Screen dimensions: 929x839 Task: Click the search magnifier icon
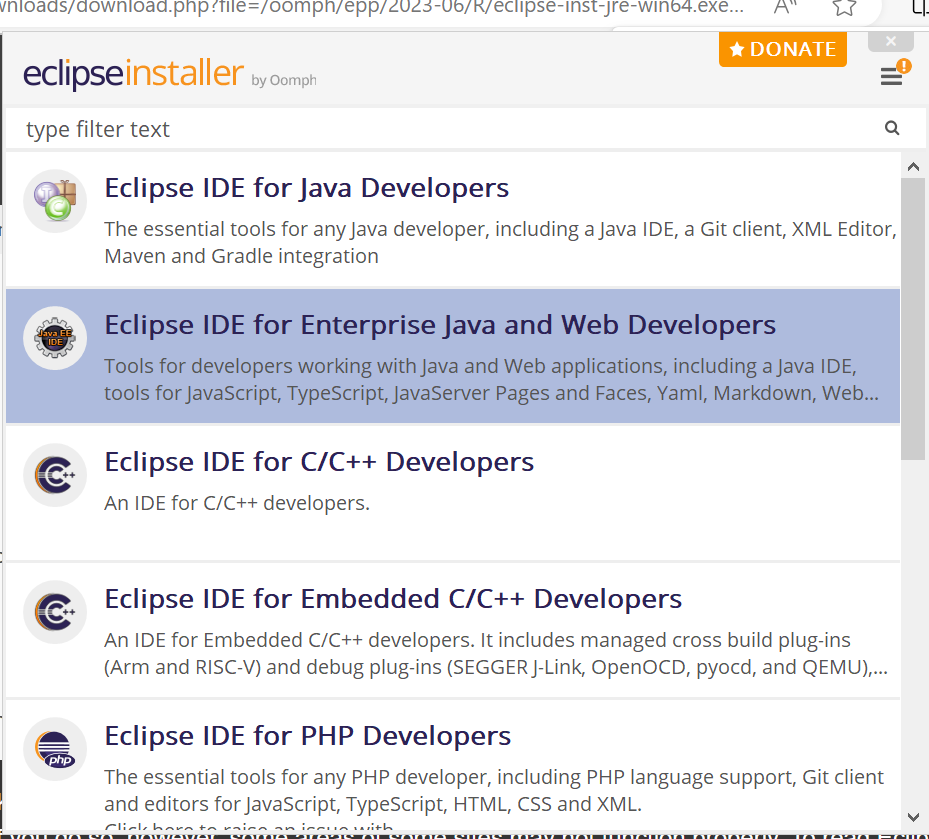pyautogui.click(x=892, y=128)
